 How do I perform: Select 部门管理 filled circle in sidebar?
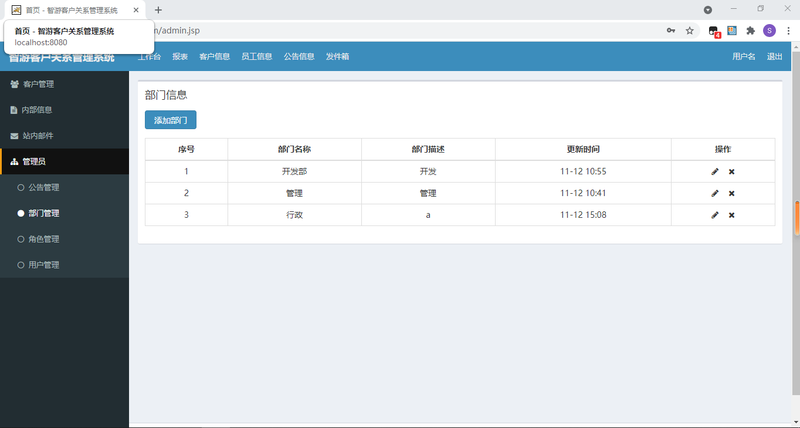coord(21,213)
